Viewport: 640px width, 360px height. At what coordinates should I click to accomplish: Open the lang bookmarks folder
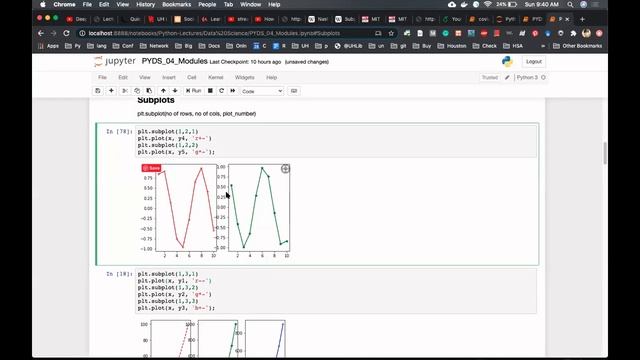[x=97, y=46]
